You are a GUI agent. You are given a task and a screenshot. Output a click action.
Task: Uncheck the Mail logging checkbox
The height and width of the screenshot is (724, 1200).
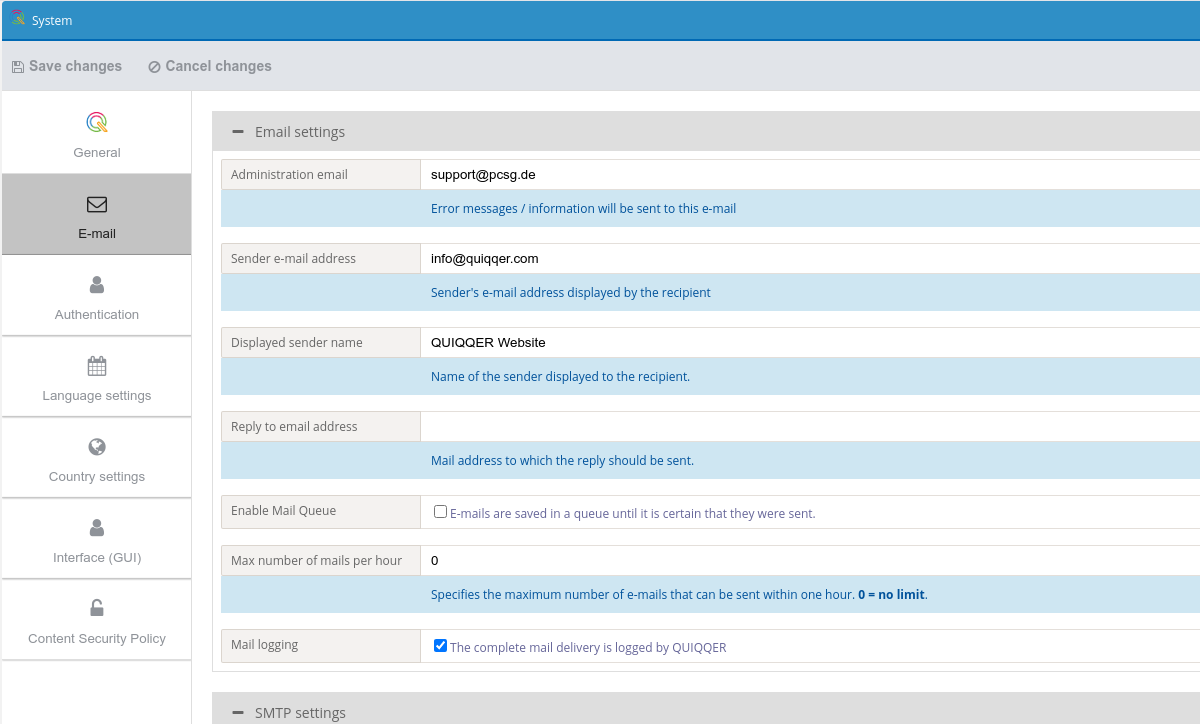pos(440,646)
